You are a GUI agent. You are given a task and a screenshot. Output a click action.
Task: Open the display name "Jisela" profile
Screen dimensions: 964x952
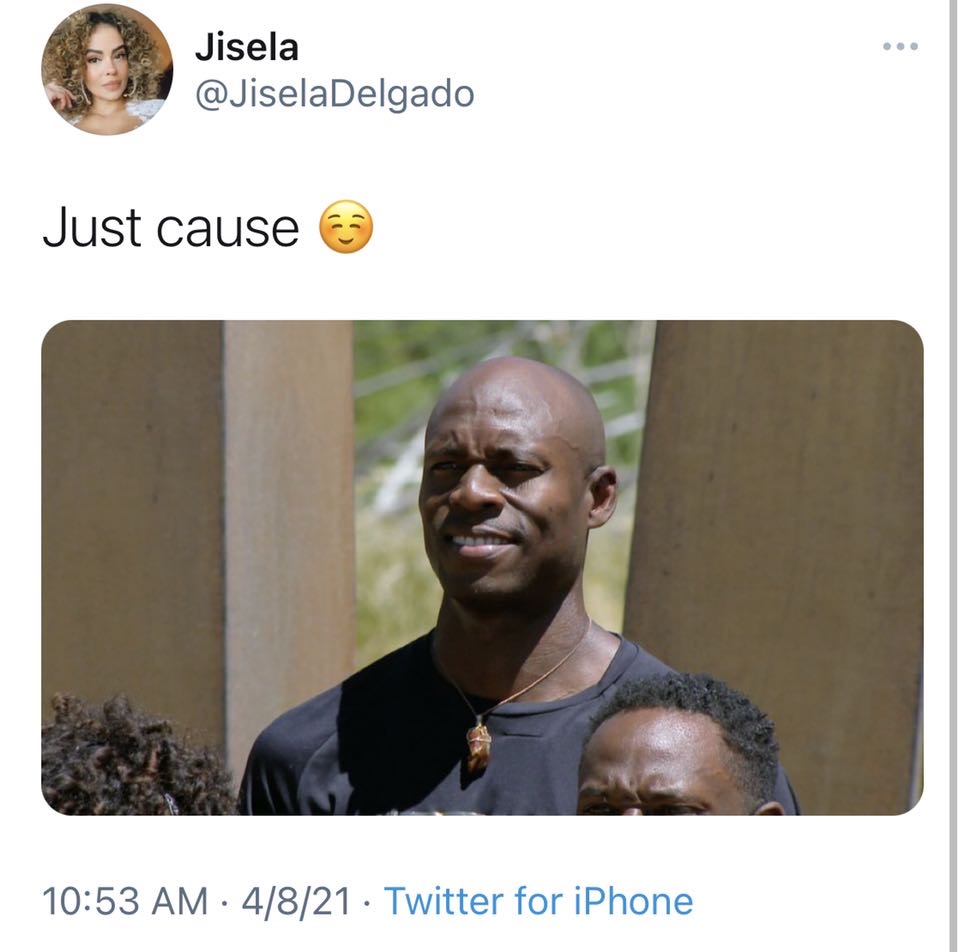[x=247, y=47]
